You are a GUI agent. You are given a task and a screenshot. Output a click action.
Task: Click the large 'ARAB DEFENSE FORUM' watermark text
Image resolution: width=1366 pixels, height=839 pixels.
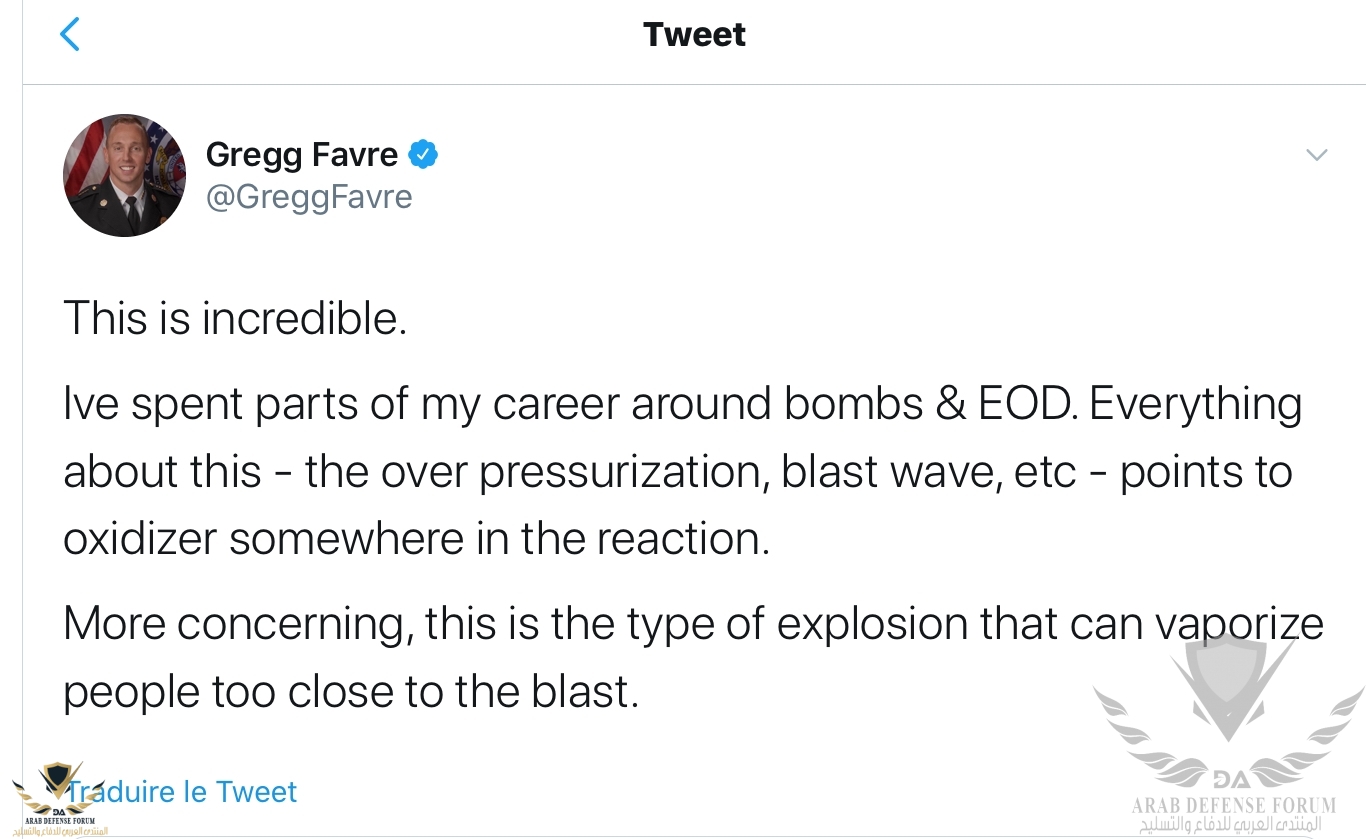(1233, 805)
